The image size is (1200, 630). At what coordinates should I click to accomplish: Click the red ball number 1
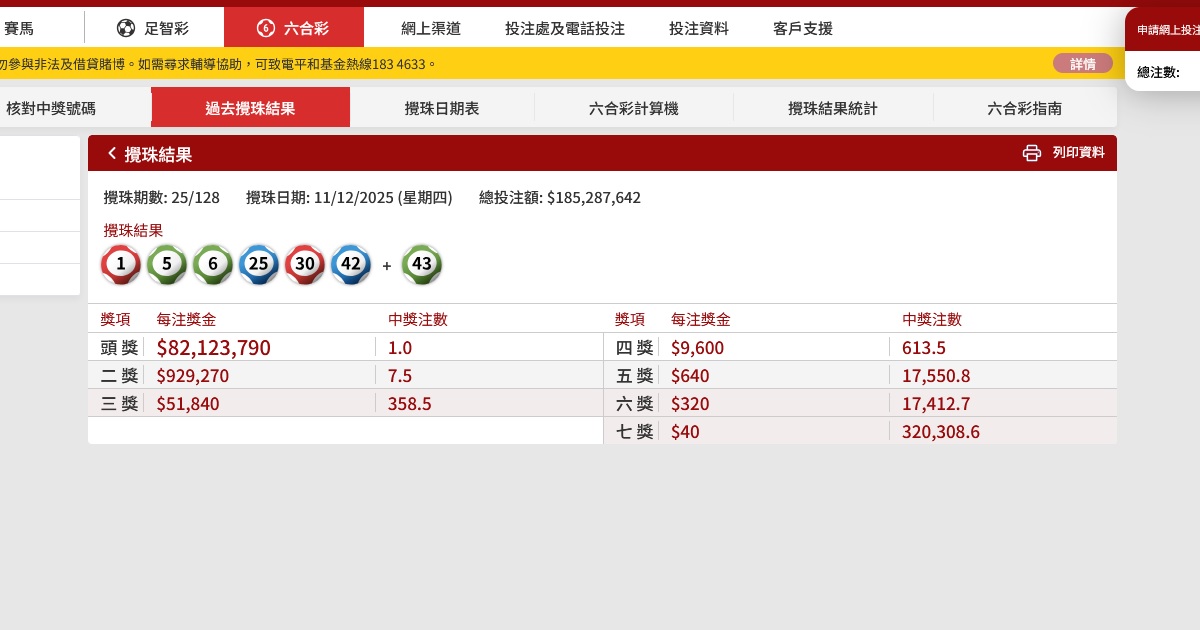point(121,265)
